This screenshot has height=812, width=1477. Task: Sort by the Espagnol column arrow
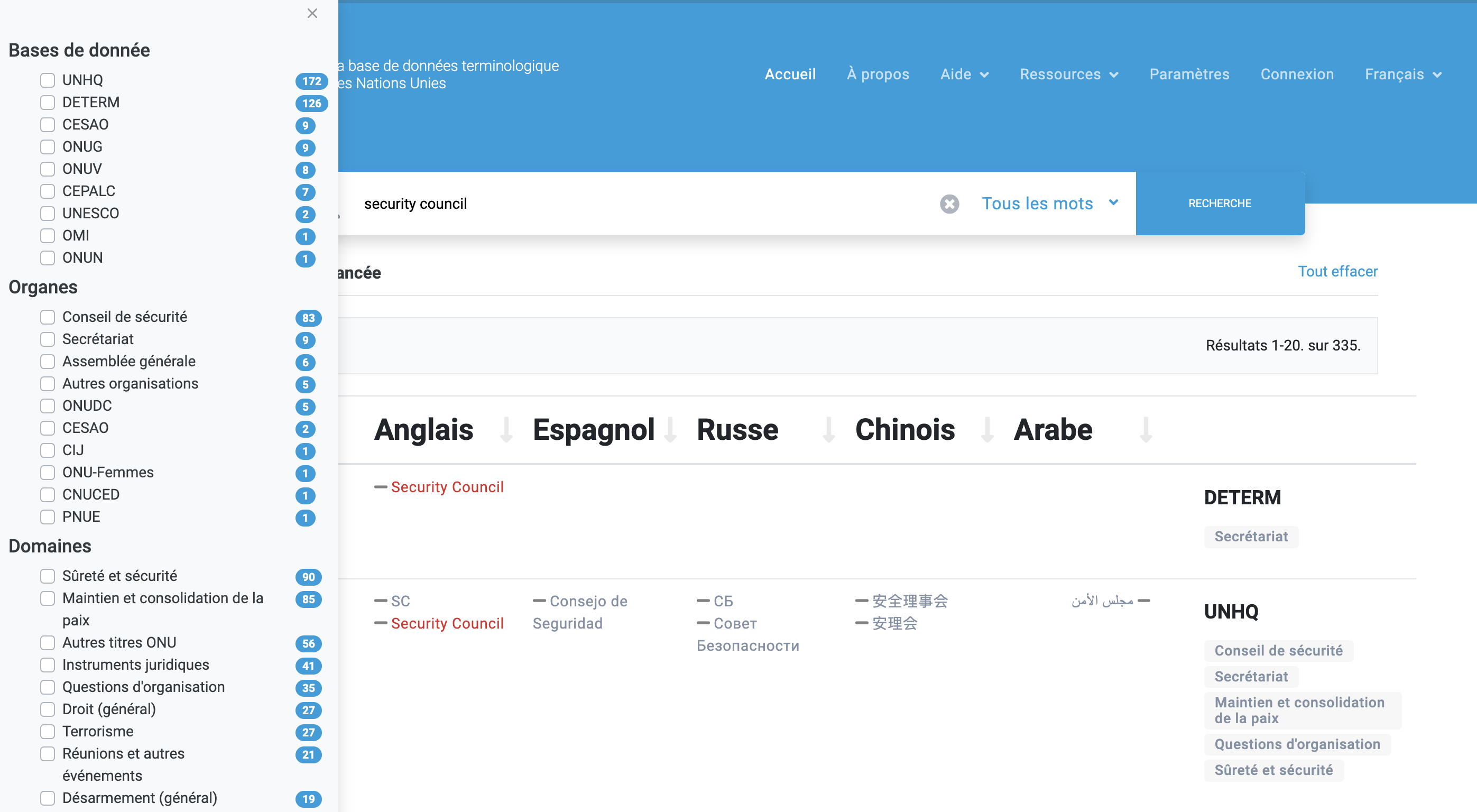point(670,430)
